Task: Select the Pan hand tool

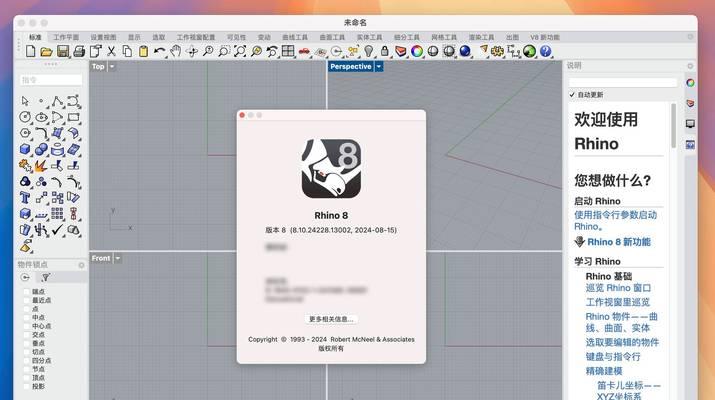Action: pyautogui.click(x=176, y=51)
